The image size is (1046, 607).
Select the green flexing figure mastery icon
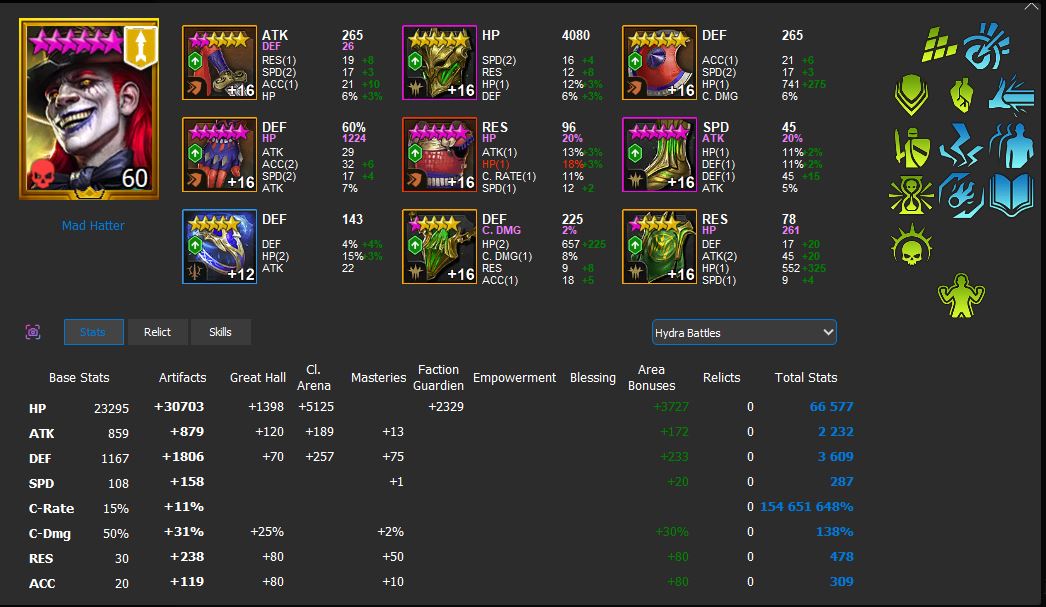960,293
